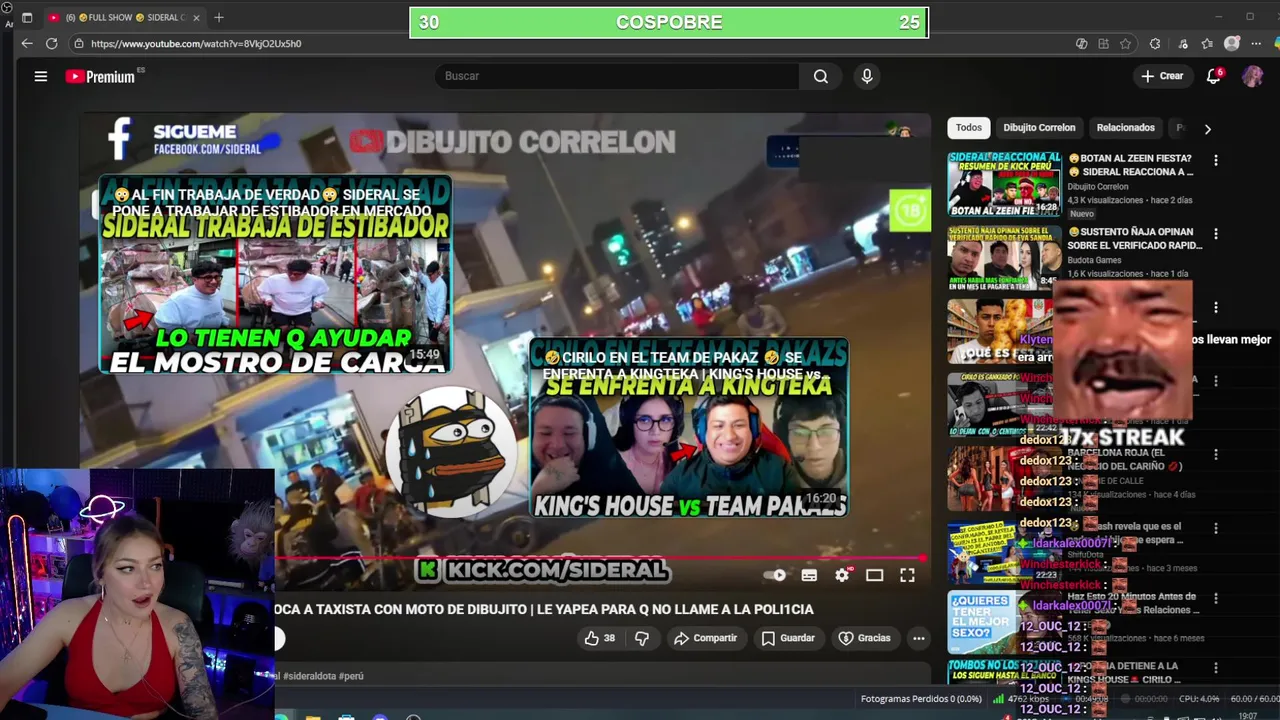This screenshot has height=720, width=1280.
Task: Click the #perú hashtag
Action: point(351,676)
